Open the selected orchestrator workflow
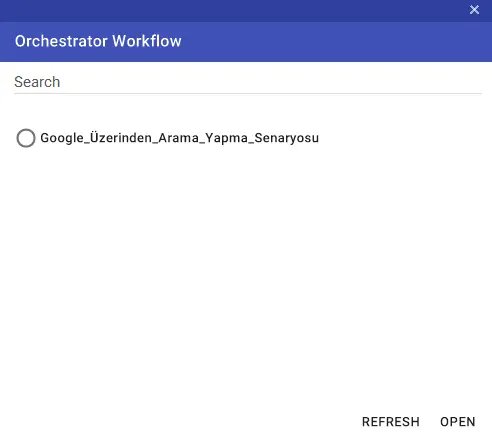 (x=458, y=422)
